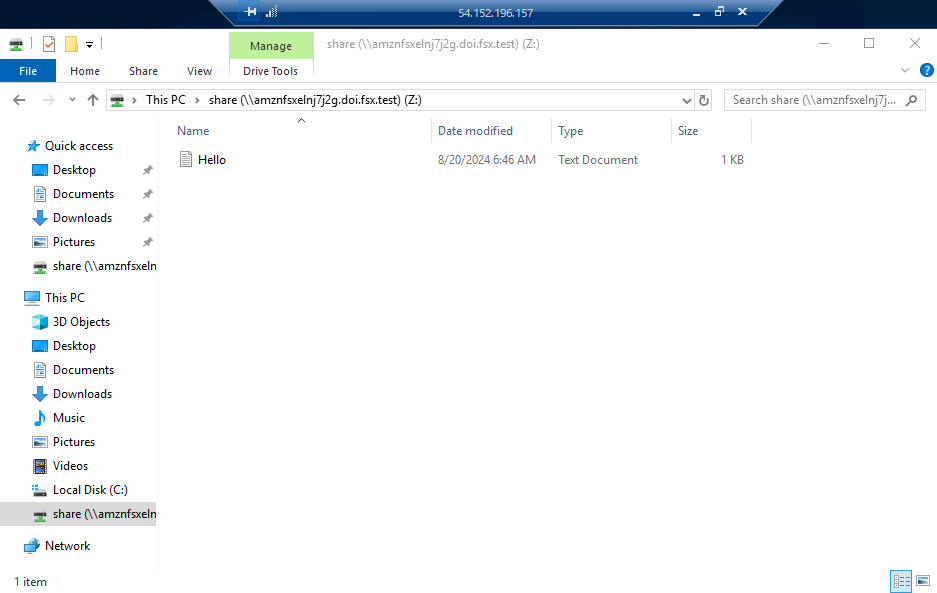Click This PC in address bar
937x593 pixels.
(x=166, y=100)
